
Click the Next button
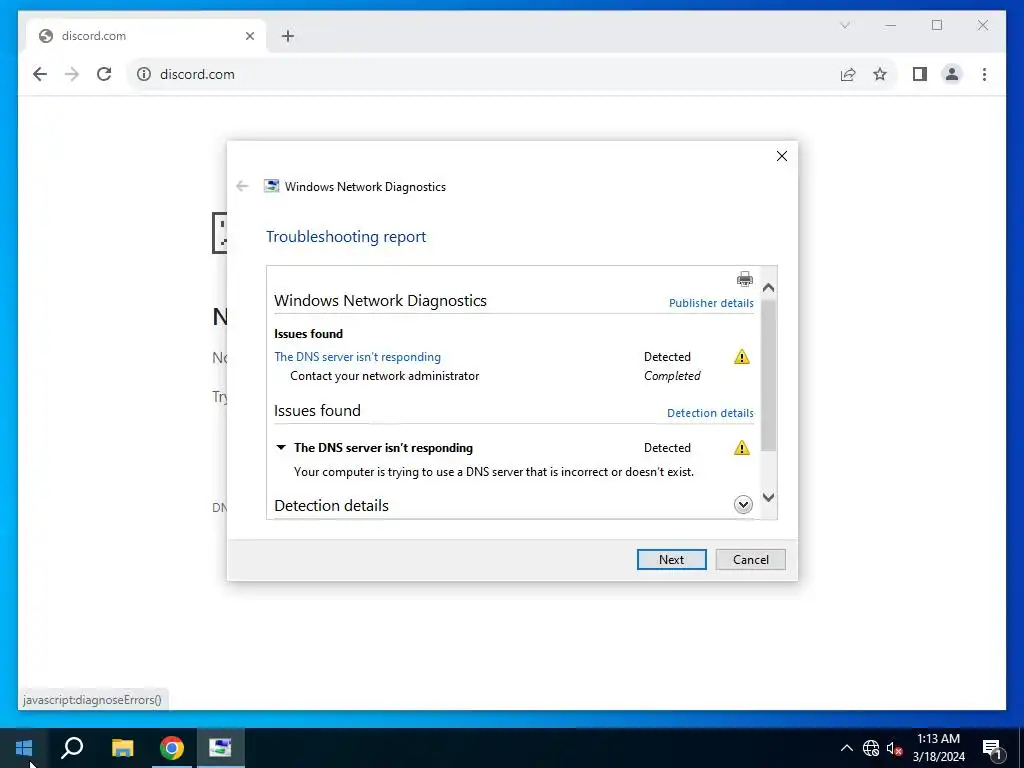click(x=671, y=560)
